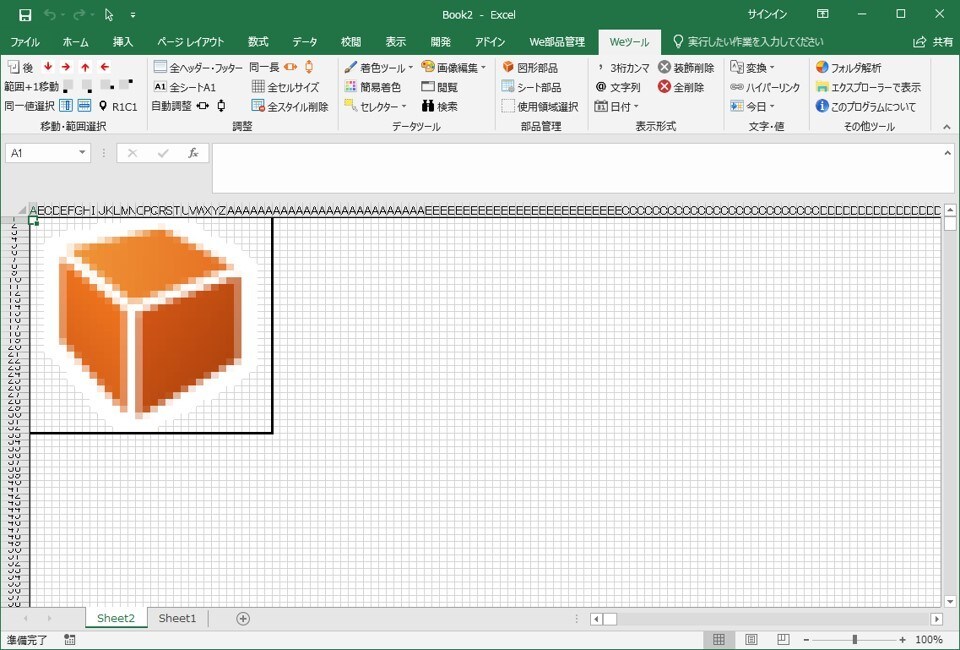Click 使用領域選択 button
The image size is (960, 650).
tap(539, 106)
